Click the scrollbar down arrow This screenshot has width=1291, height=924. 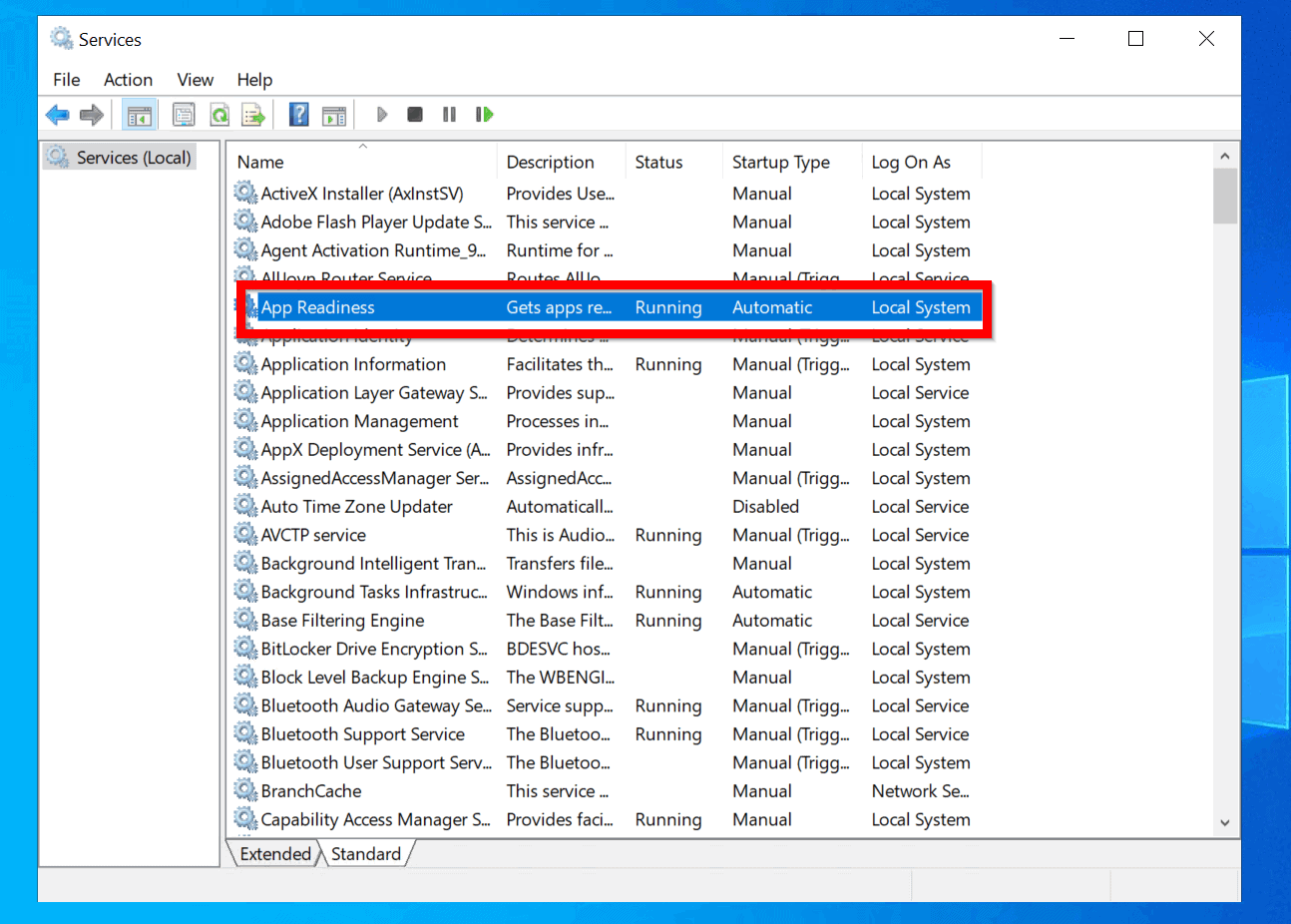tap(1224, 822)
